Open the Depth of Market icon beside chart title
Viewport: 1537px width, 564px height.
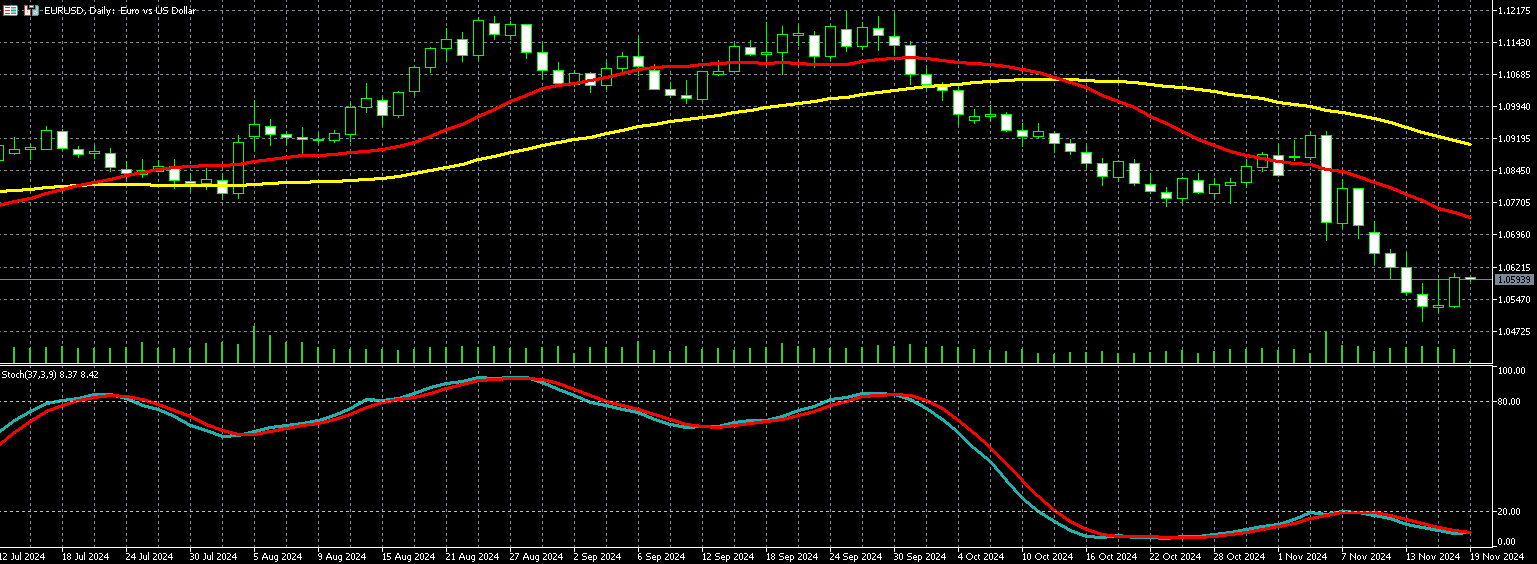tap(31, 10)
